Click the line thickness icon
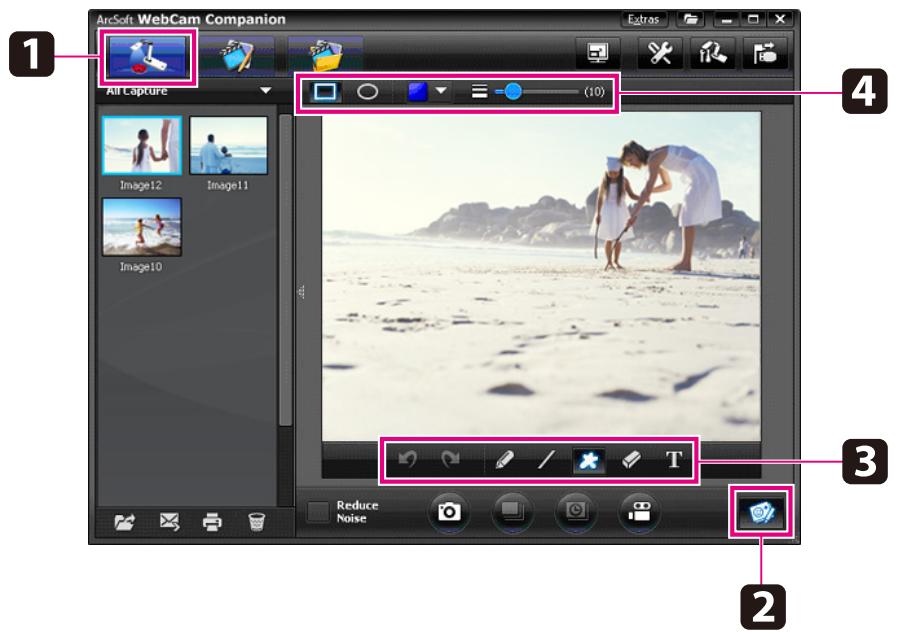This screenshot has width=898, height=632. click(x=479, y=92)
